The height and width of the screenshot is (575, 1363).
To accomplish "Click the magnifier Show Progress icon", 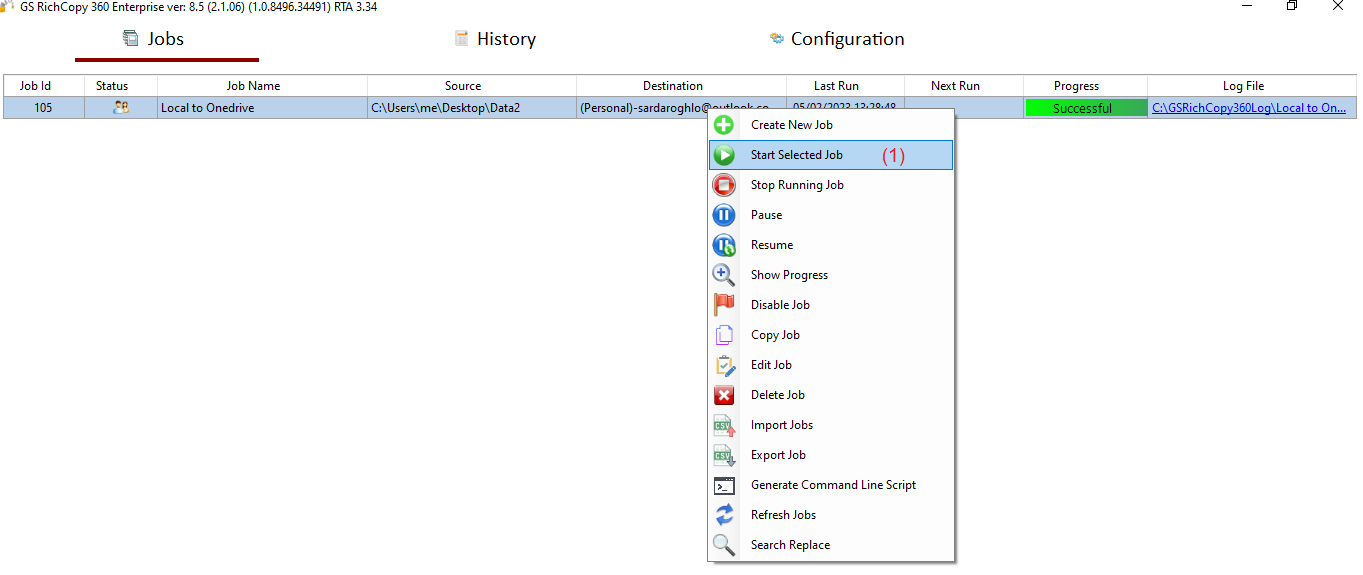I will tap(724, 275).
